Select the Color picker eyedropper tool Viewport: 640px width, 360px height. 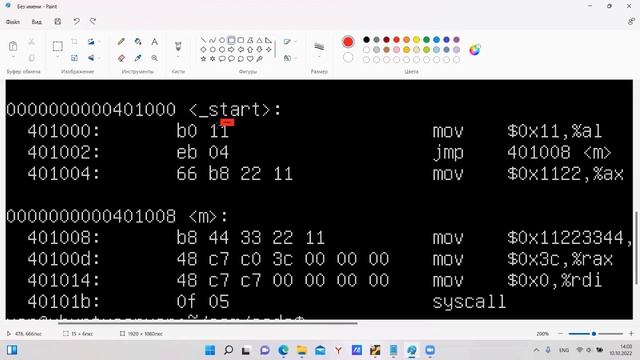tap(138, 58)
